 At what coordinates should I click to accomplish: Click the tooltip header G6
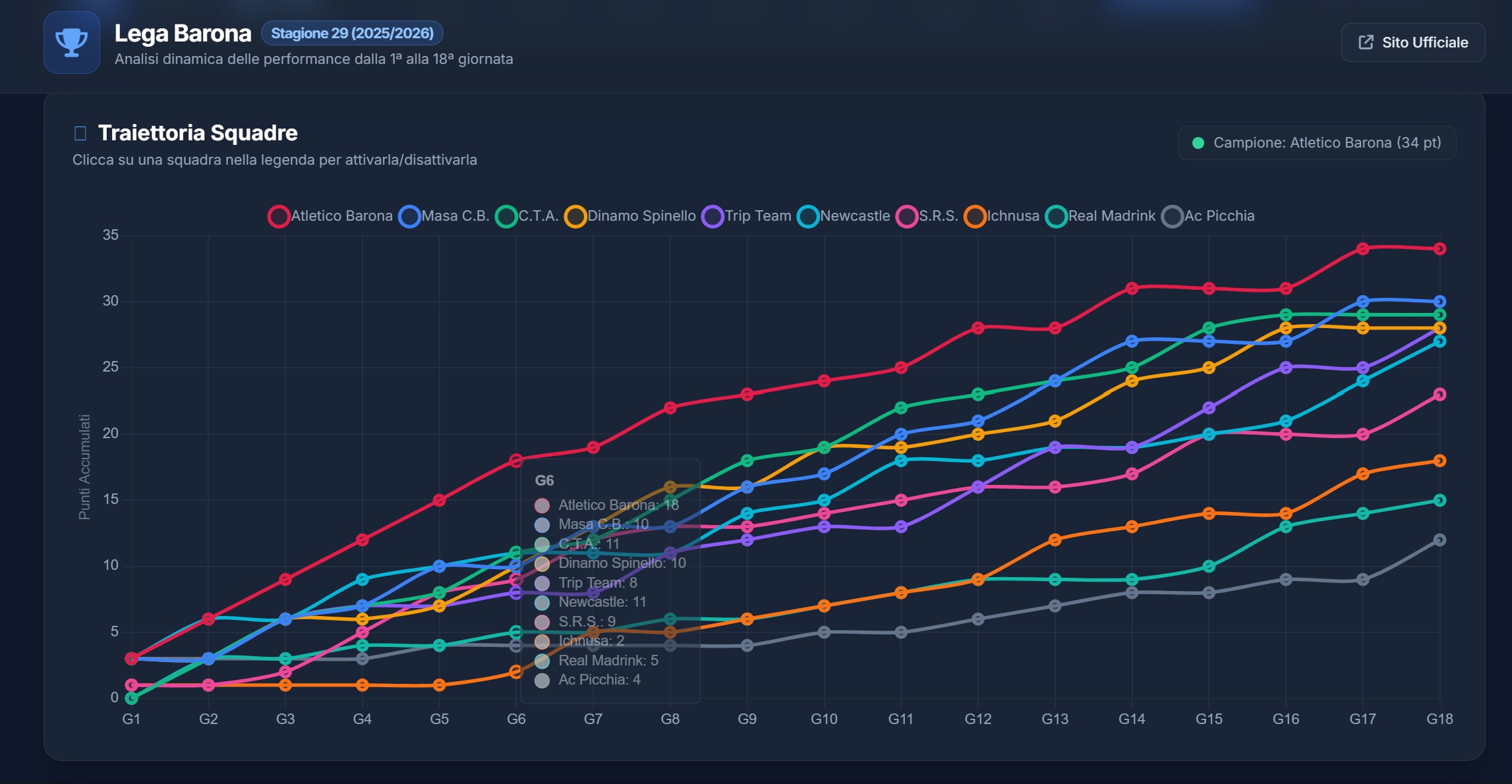point(544,480)
